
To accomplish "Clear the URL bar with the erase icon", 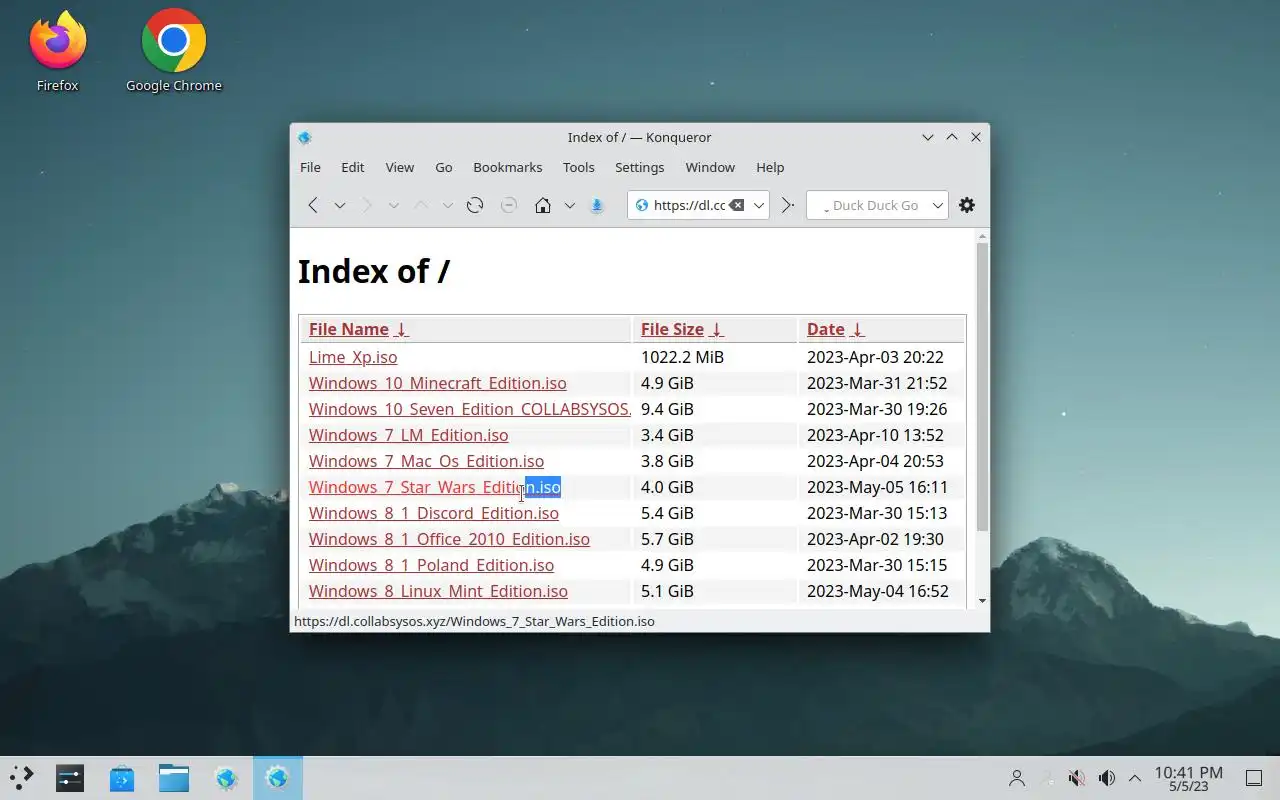I will 736,205.
